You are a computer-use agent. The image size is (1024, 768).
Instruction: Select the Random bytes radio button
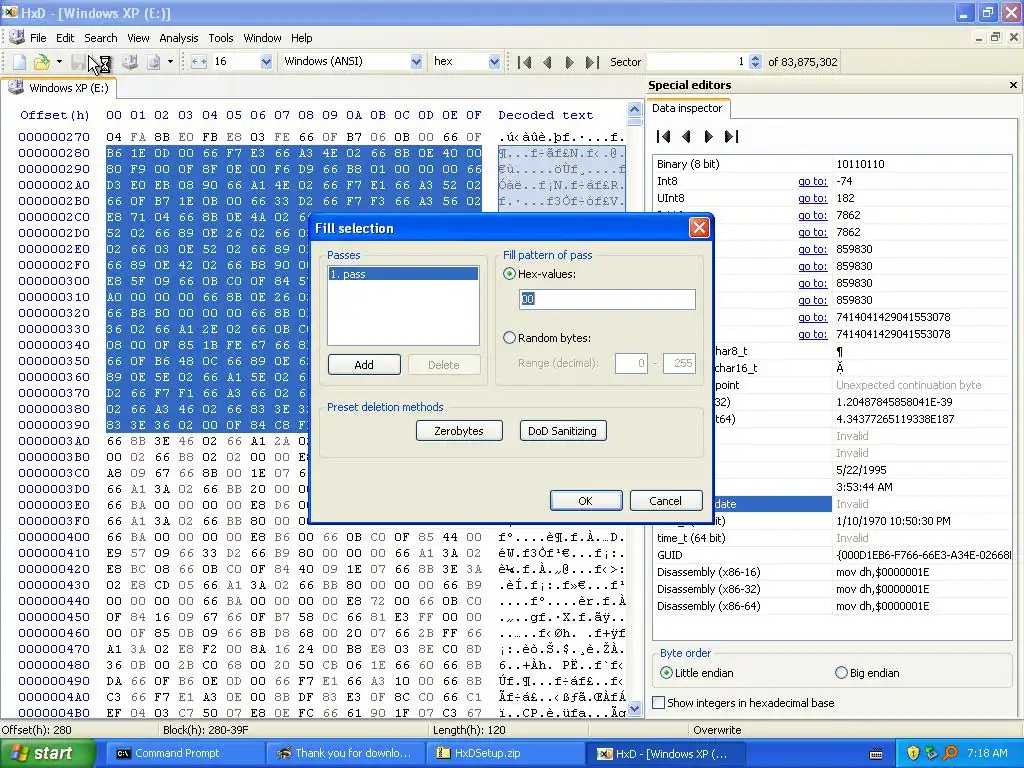(509, 338)
